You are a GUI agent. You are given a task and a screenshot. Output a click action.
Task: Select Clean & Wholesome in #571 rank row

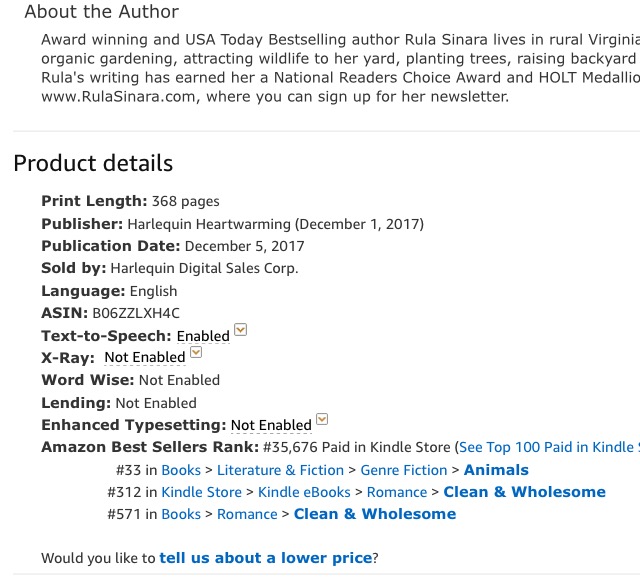pos(374,514)
